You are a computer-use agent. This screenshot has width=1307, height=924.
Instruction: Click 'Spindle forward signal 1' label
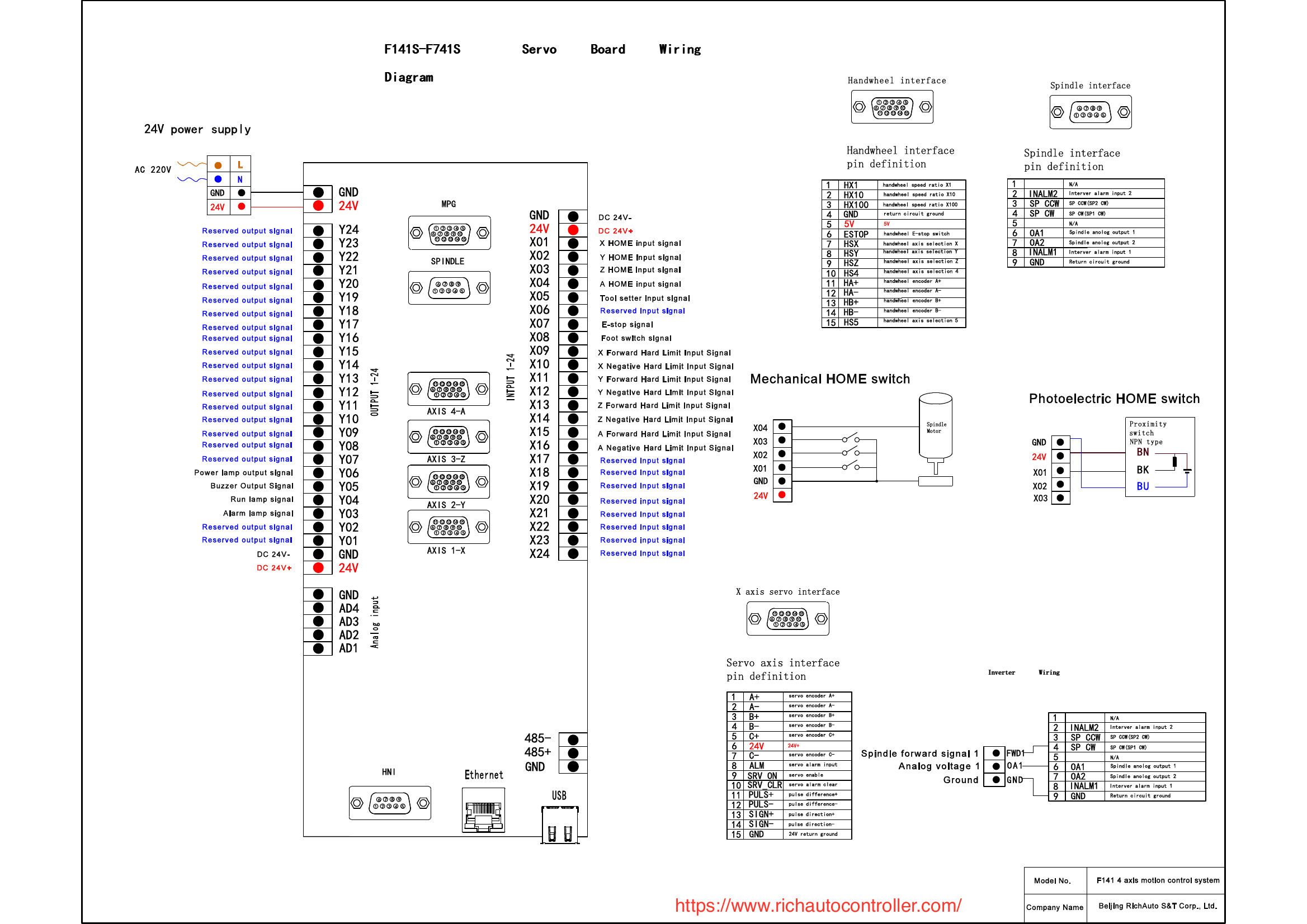[x=920, y=754]
